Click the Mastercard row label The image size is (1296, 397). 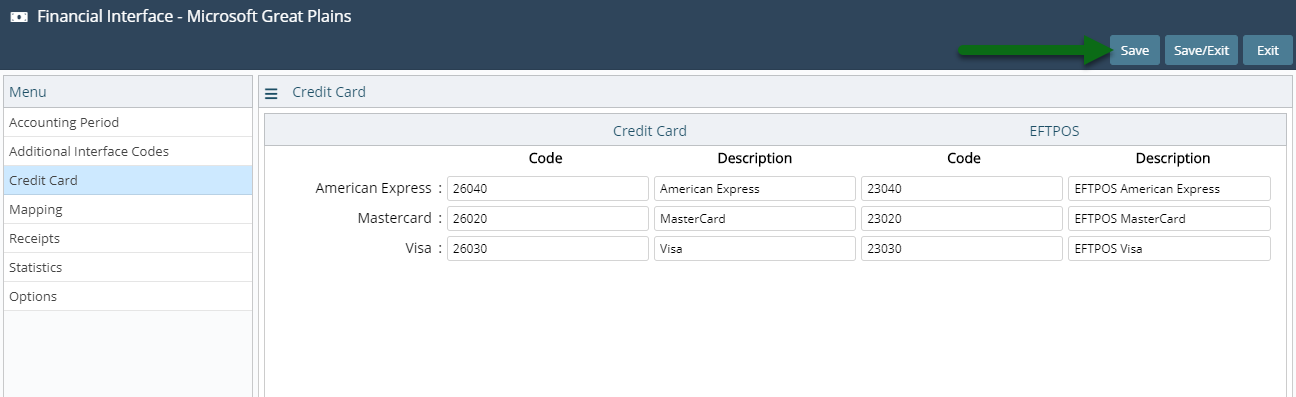pyautogui.click(x=395, y=218)
